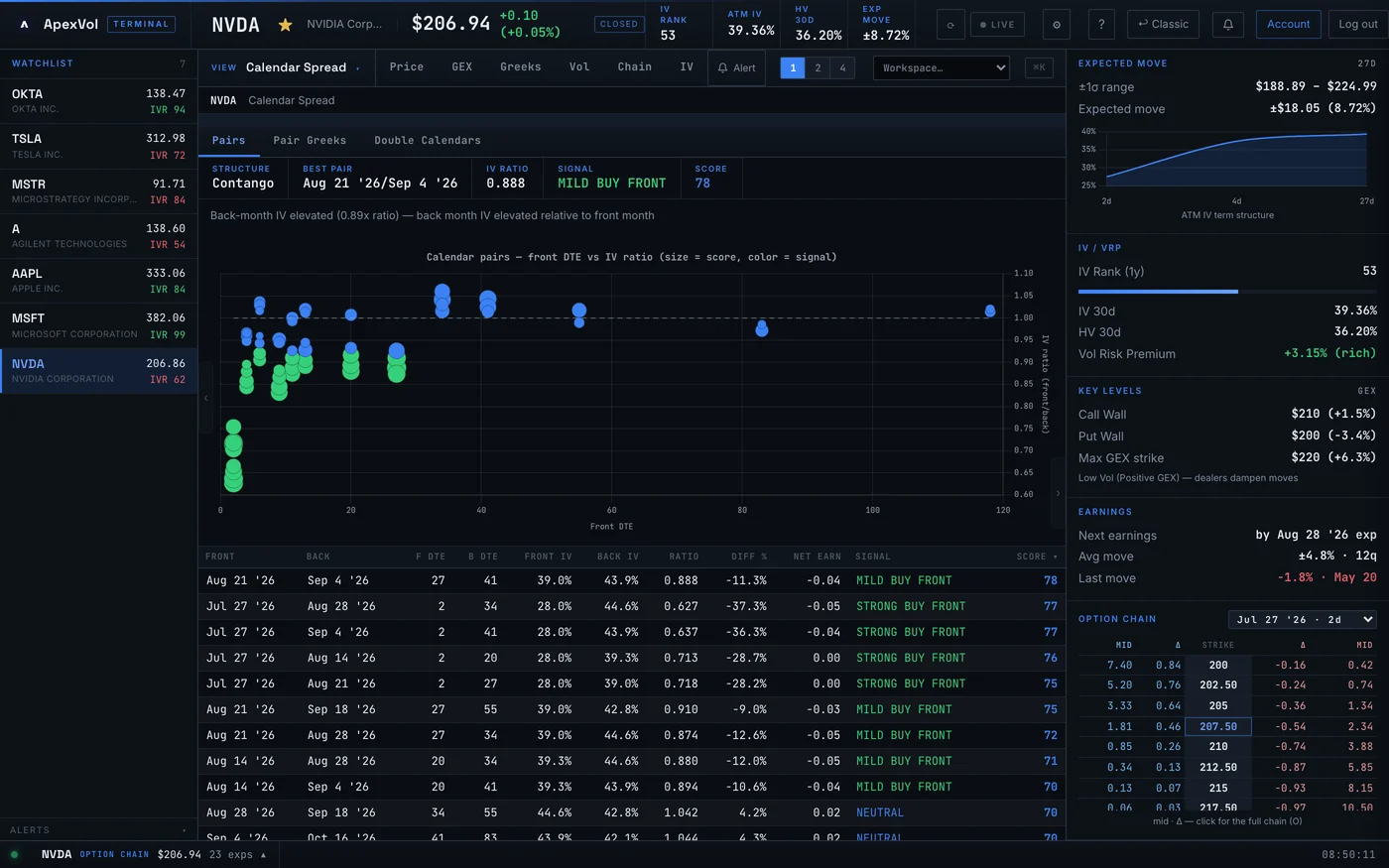Click the Log out button

coord(1357,24)
